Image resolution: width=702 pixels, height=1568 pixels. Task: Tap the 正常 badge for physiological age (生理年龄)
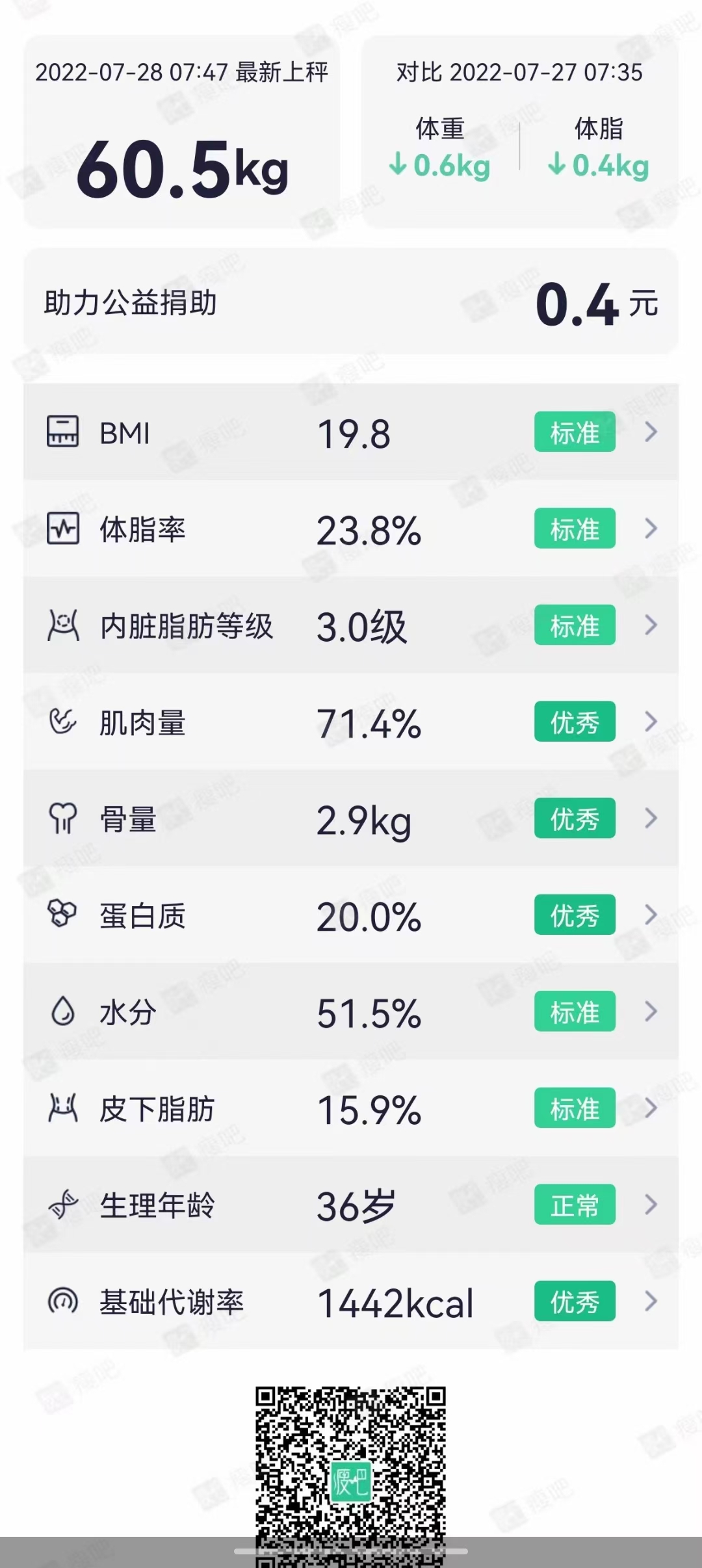575,1205
